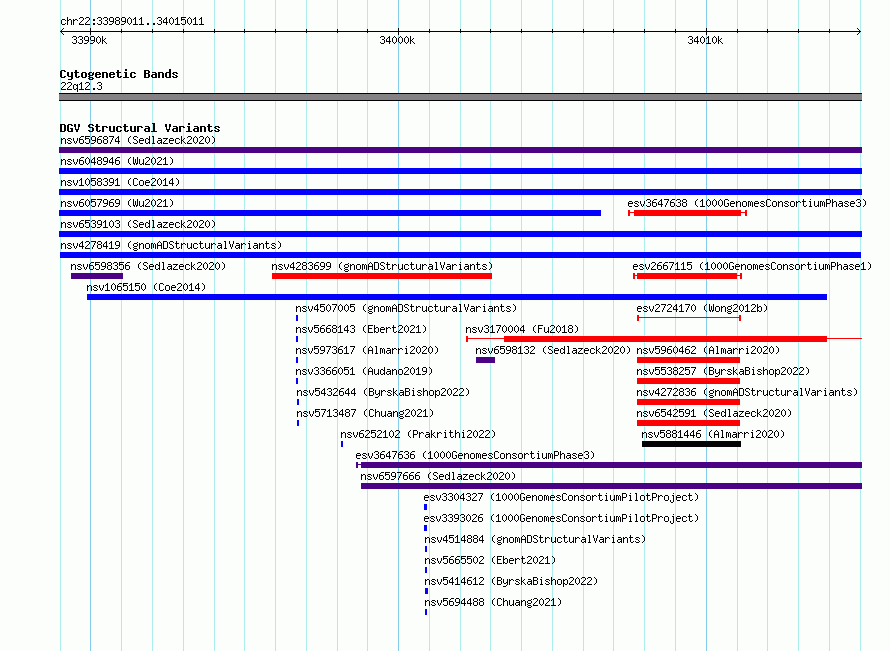The width and height of the screenshot is (890, 651).
Task: Click the nsv6596874 (Sedlazeck2020) variant label
Action: [x=138, y=140]
